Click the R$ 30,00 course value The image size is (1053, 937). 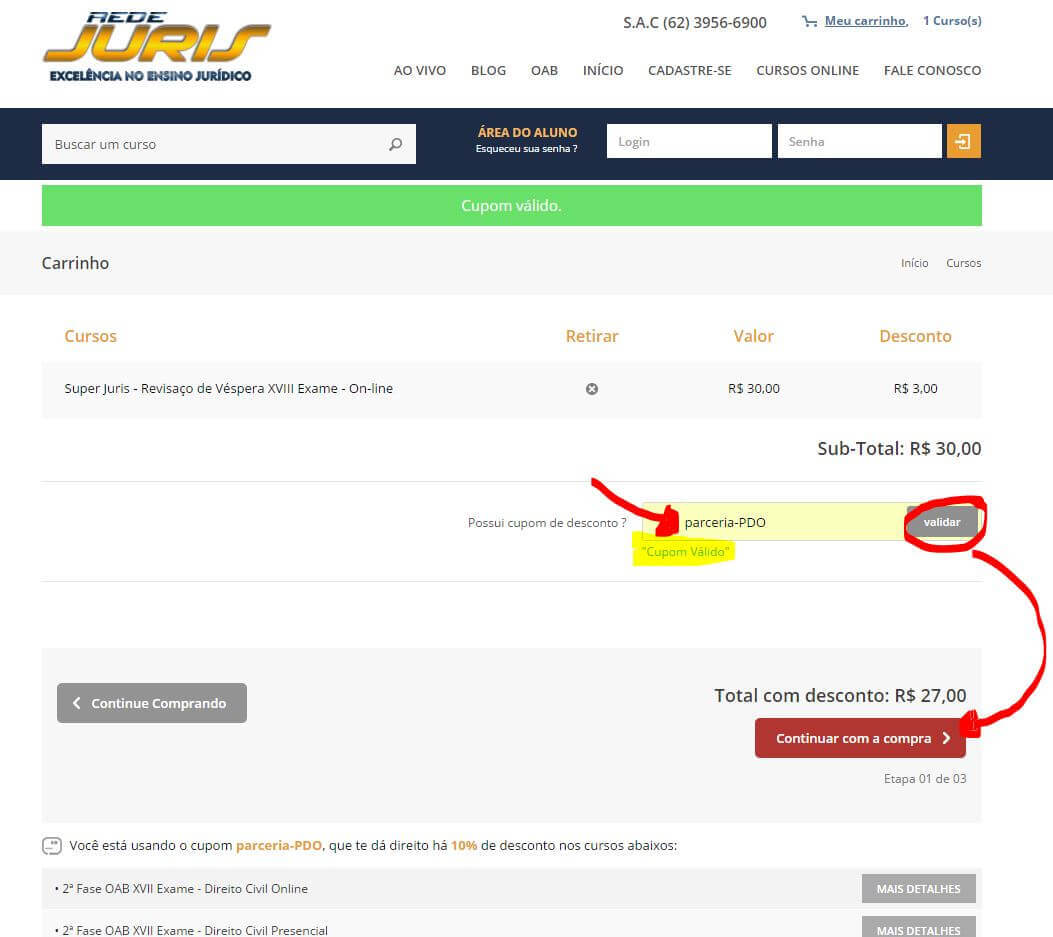coord(753,388)
